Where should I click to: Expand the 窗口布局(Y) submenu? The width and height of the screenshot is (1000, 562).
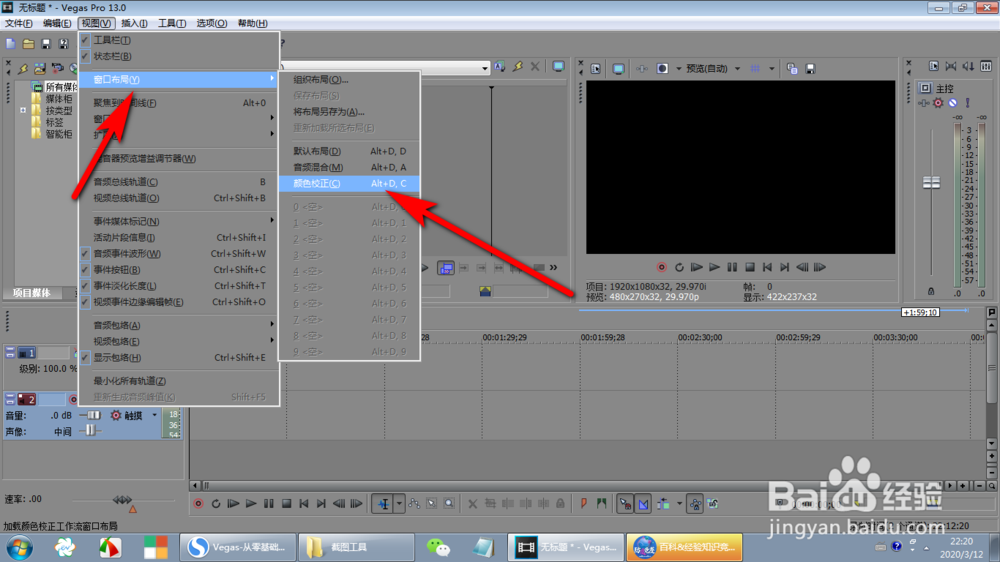click(x=179, y=79)
